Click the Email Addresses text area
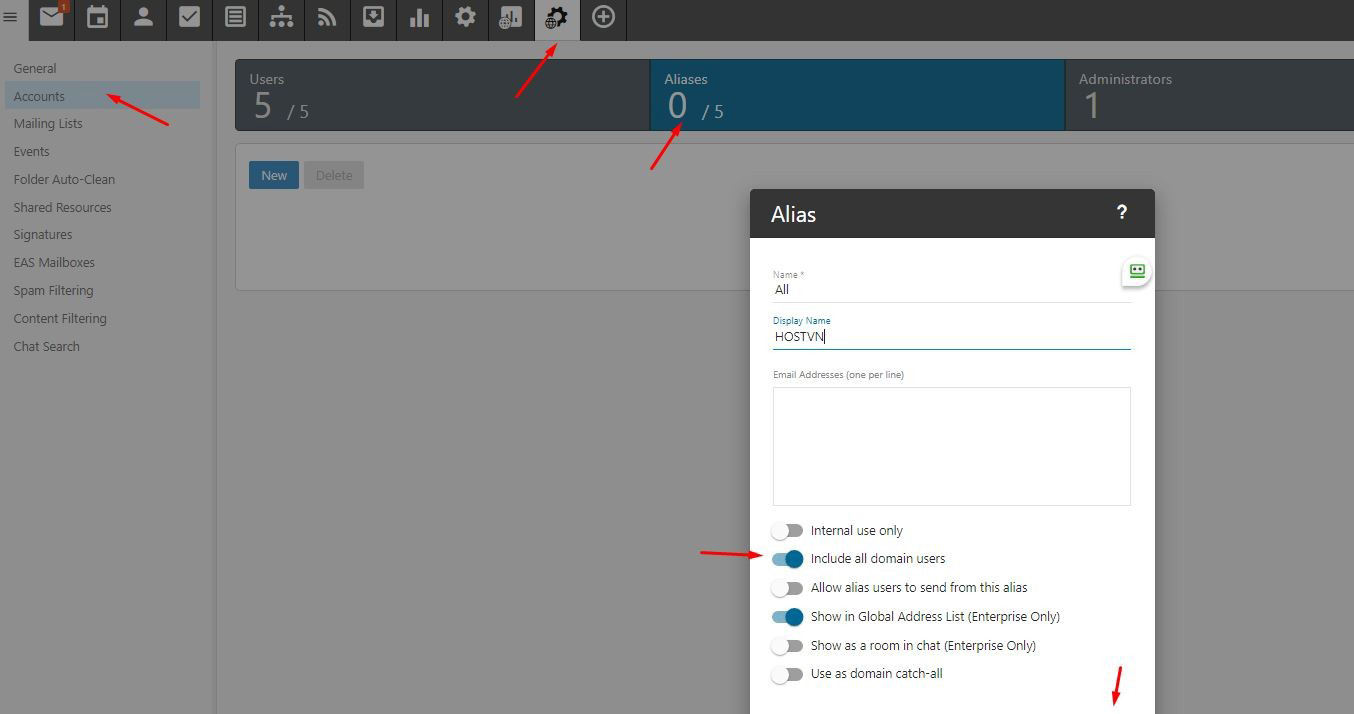This screenshot has width=1354, height=714. click(951, 446)
